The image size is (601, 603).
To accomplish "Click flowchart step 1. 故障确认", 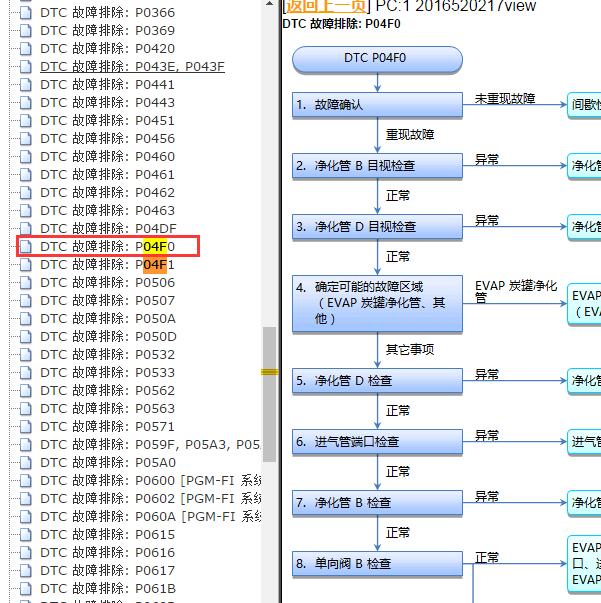I will [x=377, y=105].
